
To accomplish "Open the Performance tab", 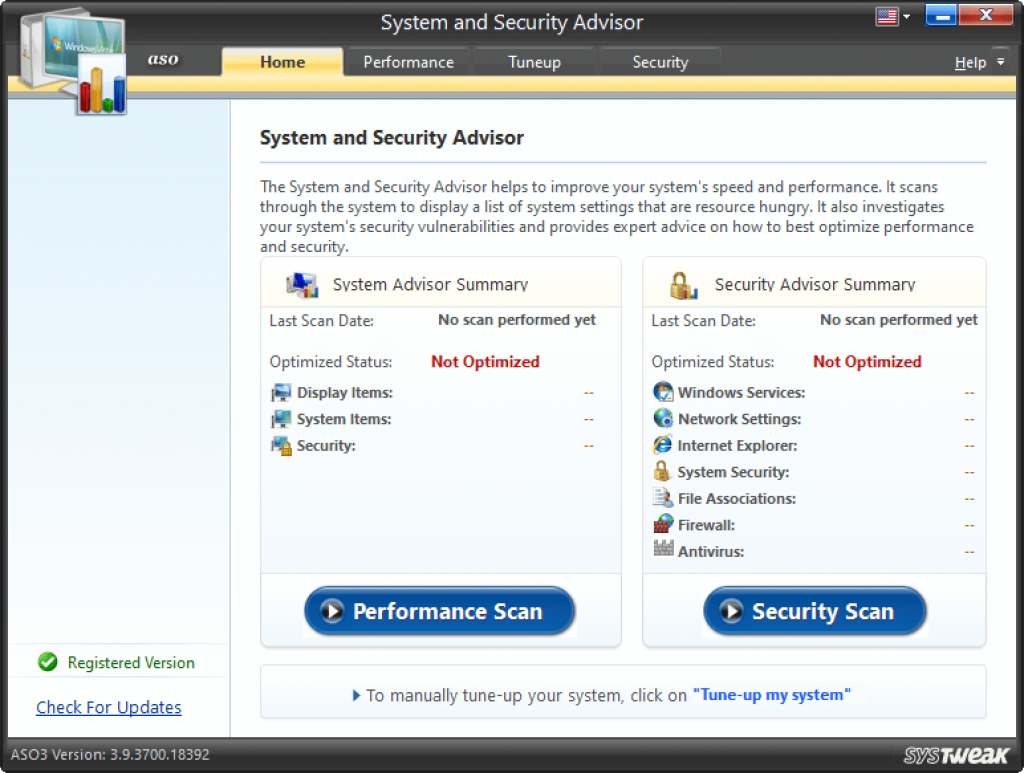I will coord(408,62).
